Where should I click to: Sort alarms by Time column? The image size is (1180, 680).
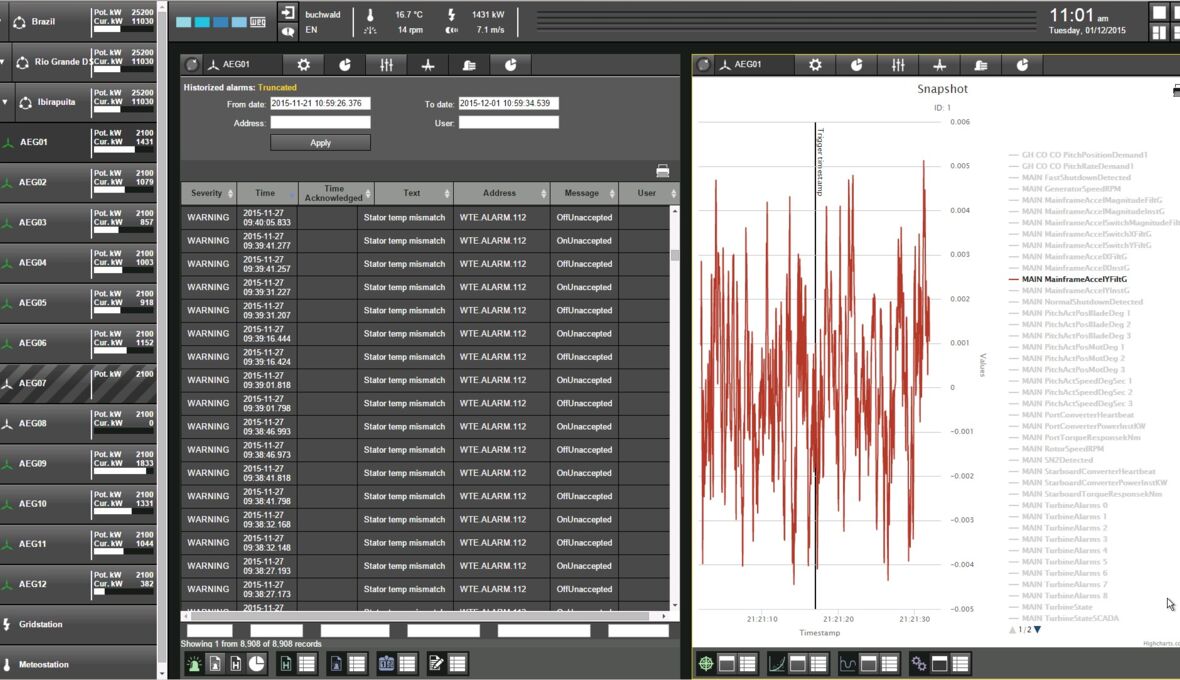267,193
